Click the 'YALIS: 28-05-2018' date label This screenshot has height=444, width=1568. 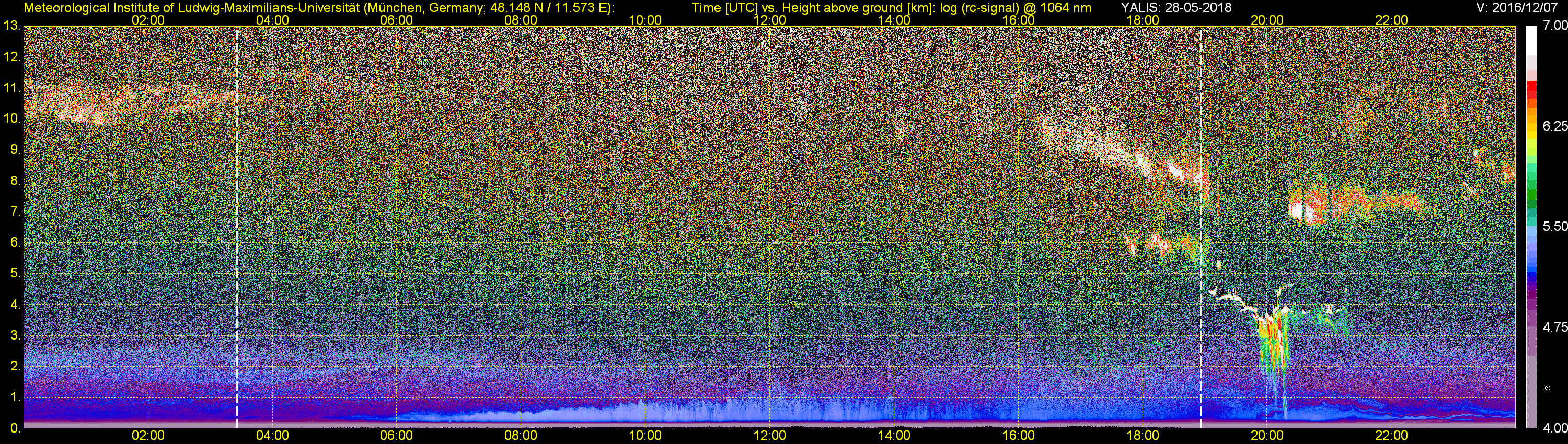pyautogui.click(x=1176, y=7)
